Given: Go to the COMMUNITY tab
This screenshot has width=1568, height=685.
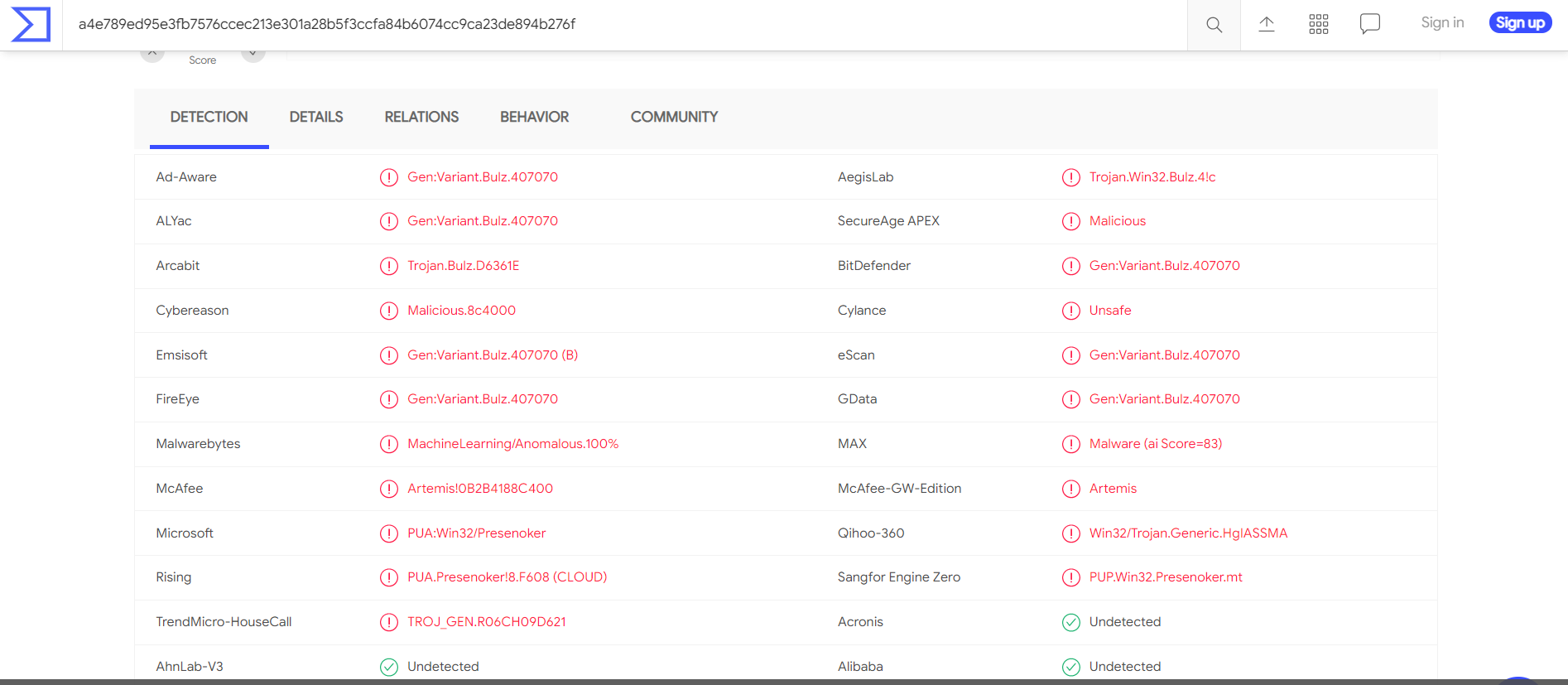Looking at the screenshot, I should [674, 118].
